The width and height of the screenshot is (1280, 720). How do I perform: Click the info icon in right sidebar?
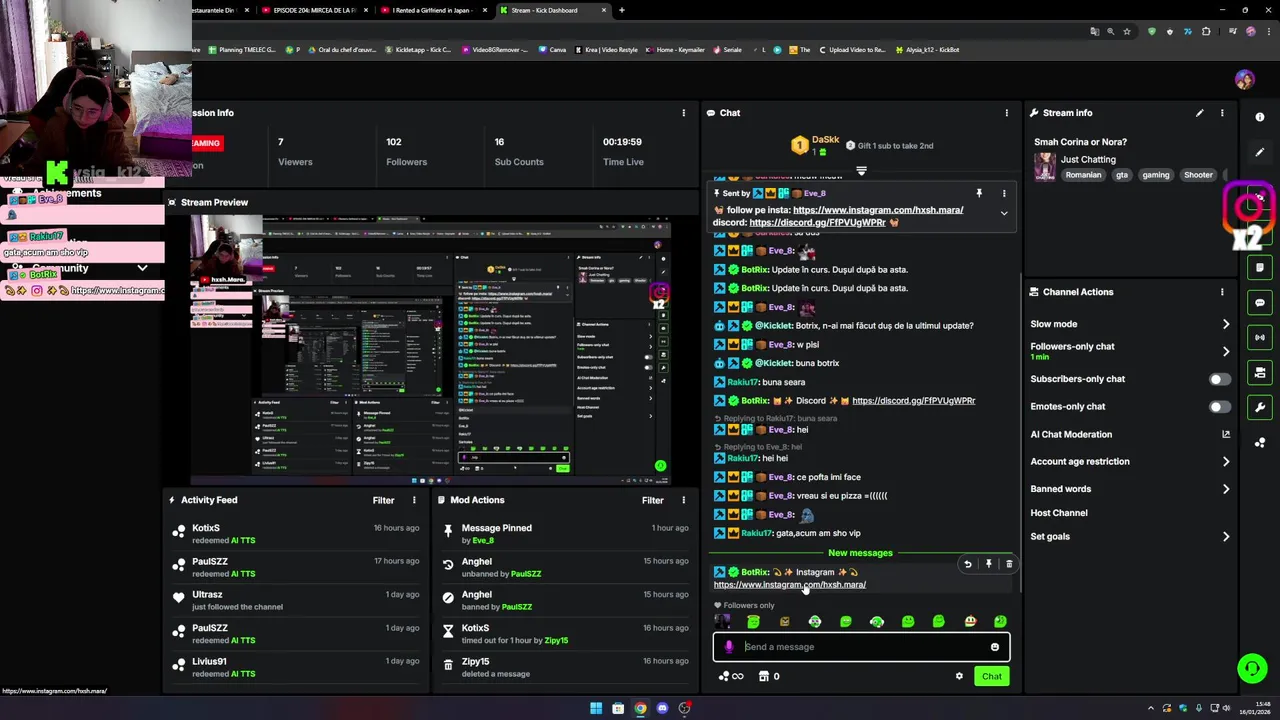[x=1260, y=117]
